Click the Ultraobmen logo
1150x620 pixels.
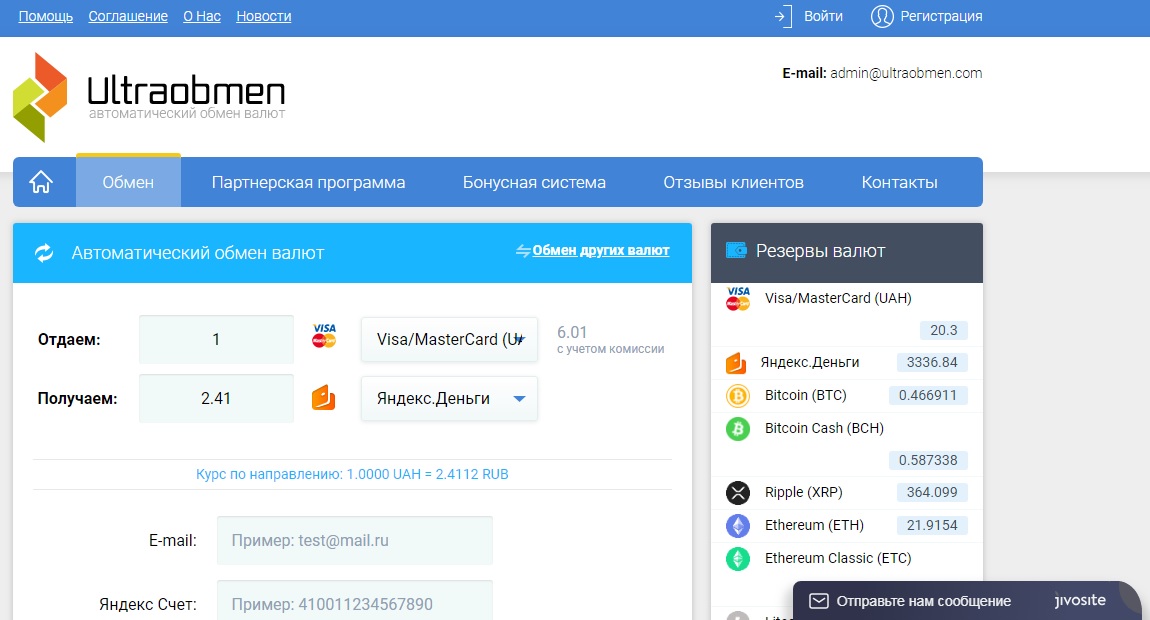click(x=149, y=97)
